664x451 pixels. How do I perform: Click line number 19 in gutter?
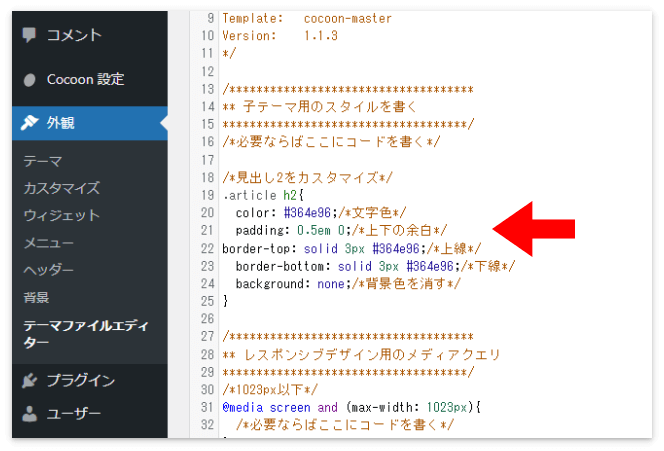[x=208, y=195]
